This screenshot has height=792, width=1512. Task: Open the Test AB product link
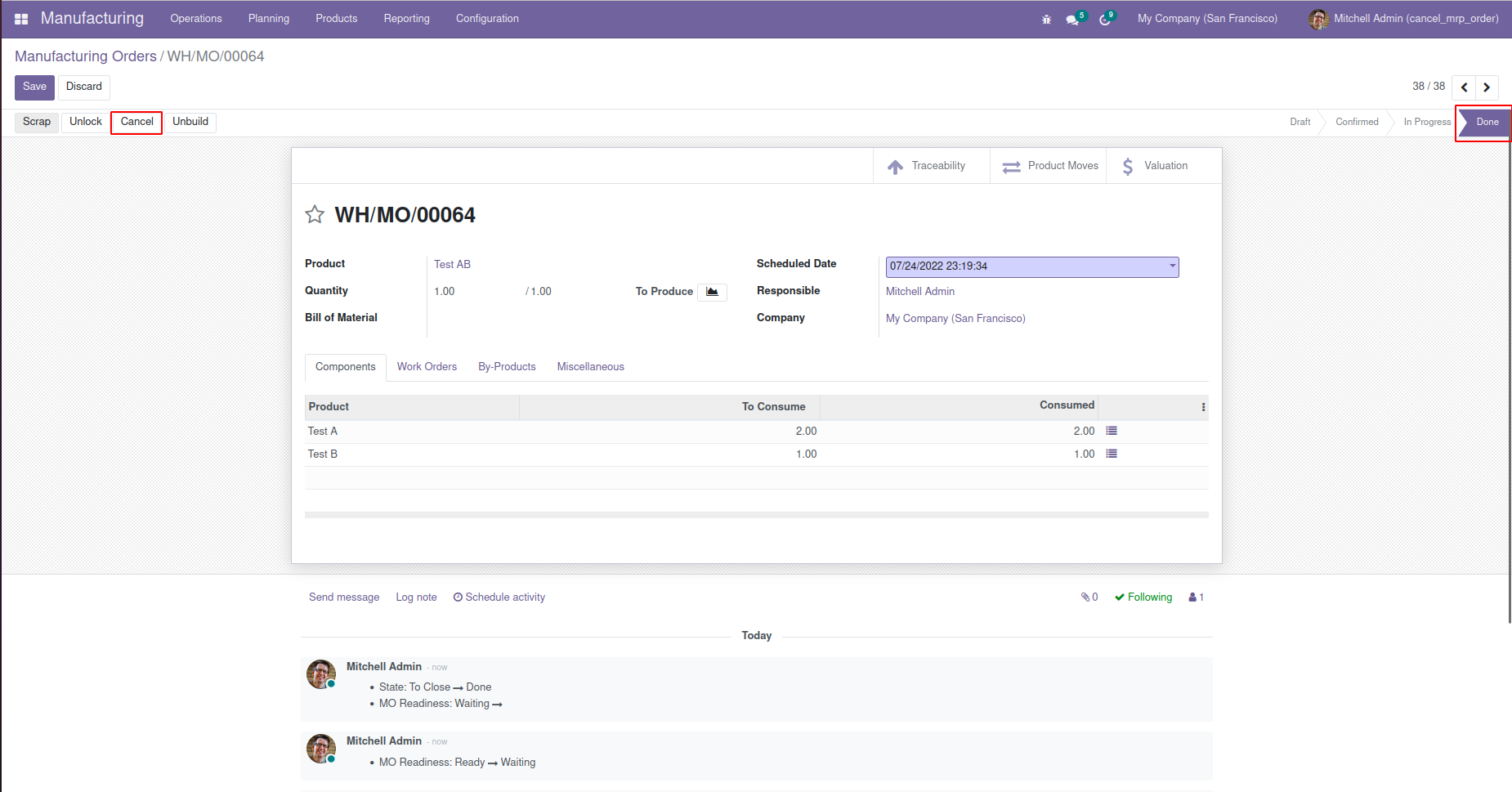pyautogui.click(x=452, y=265)
